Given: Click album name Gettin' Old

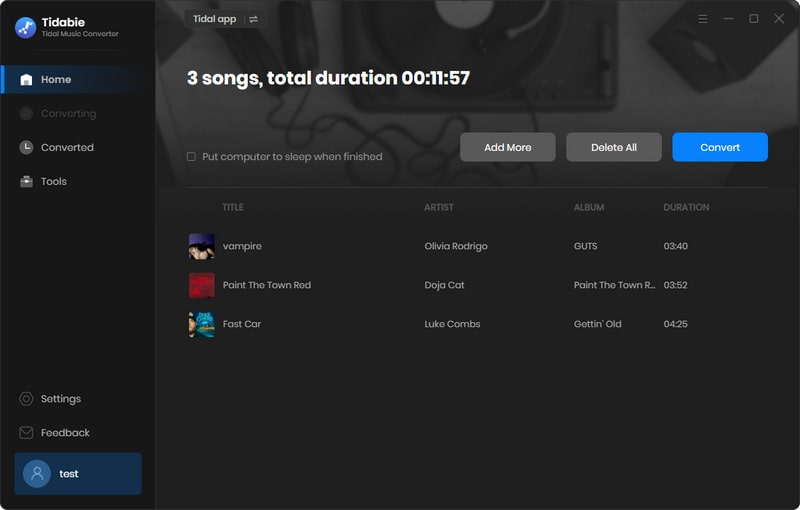Looking at the screenshot, I should point(597,324).
